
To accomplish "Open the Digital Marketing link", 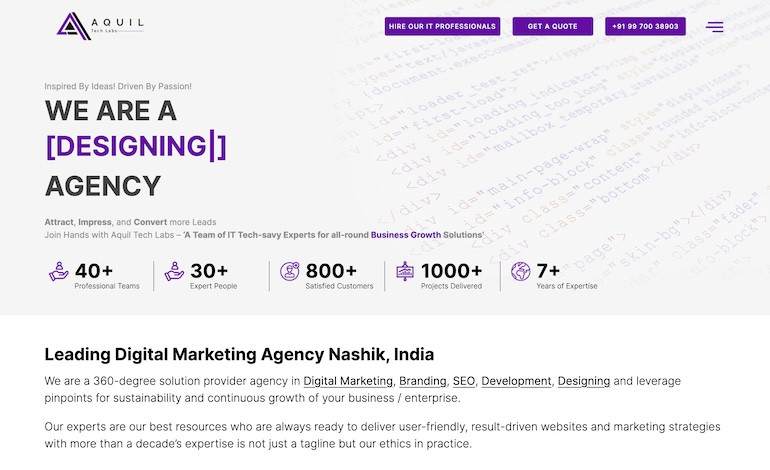I will point(348,381).
